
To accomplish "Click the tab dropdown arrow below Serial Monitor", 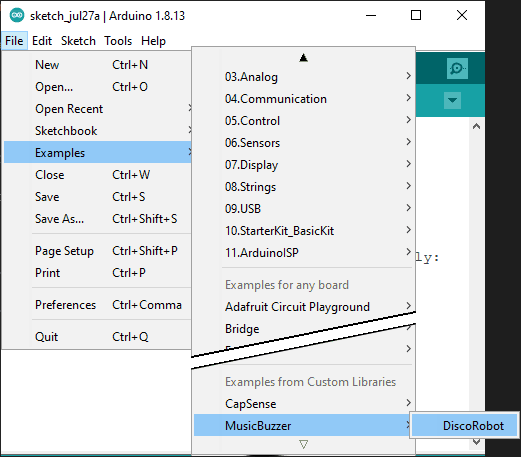I will click(x=452, y=100).
